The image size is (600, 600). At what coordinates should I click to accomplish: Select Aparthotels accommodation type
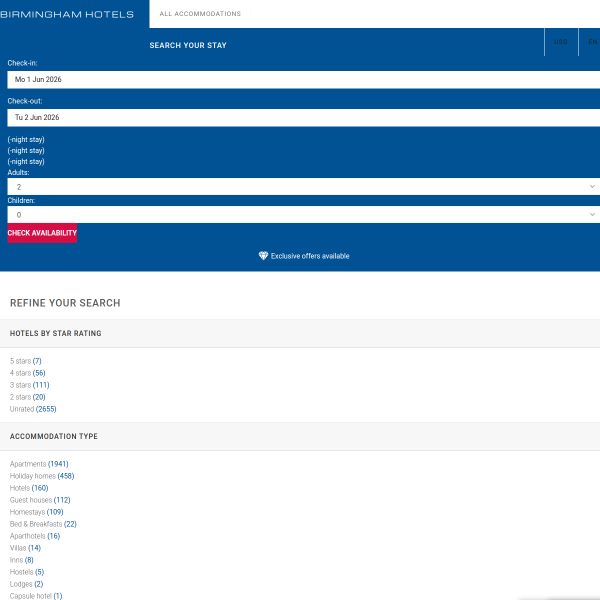35,536
